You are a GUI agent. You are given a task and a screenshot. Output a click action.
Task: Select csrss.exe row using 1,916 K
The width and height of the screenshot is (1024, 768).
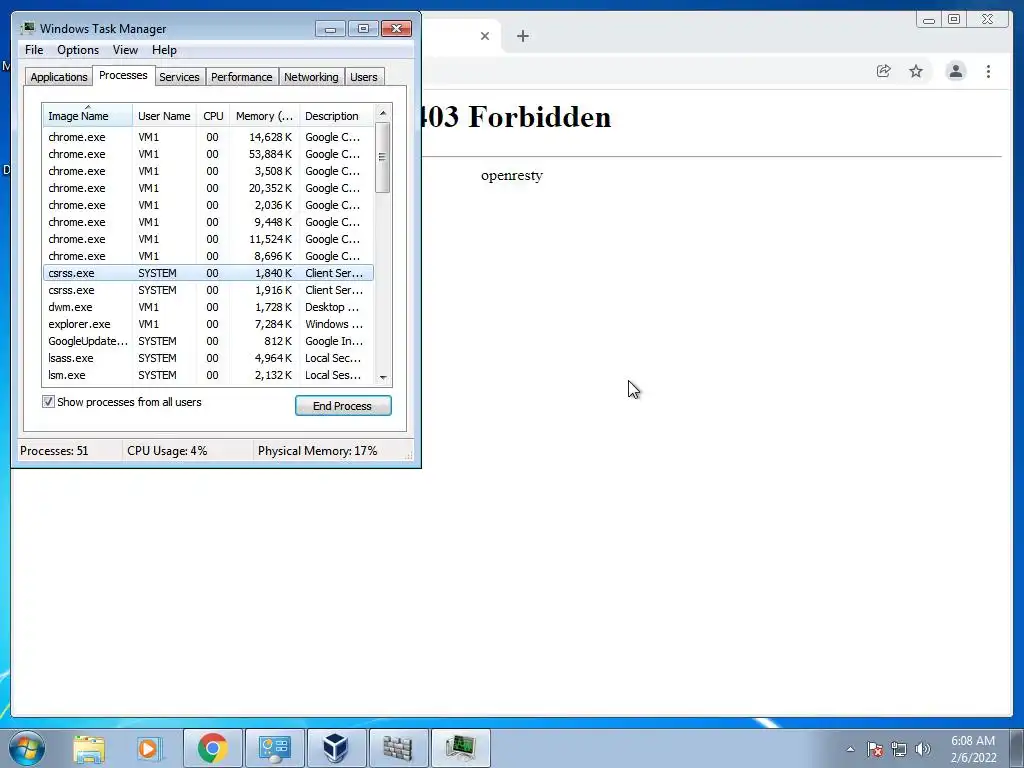click(208, 290)
